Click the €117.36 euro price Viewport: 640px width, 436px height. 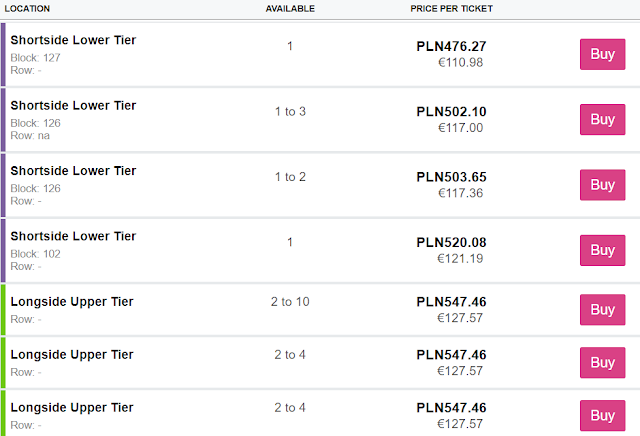(x=460, y=193)
